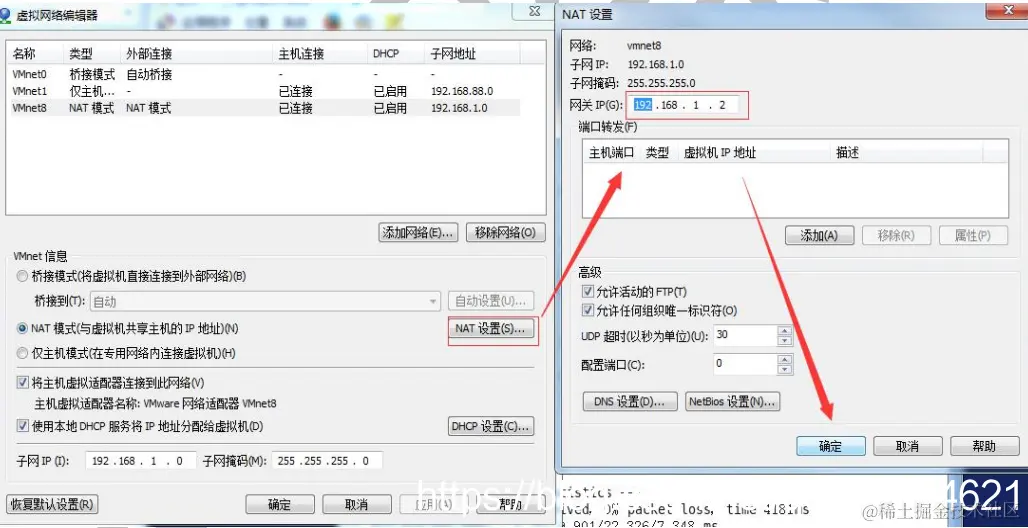Click the 主机连接 column header
The width and height of the screenshot is (1028, 528).
coord(321,54)
